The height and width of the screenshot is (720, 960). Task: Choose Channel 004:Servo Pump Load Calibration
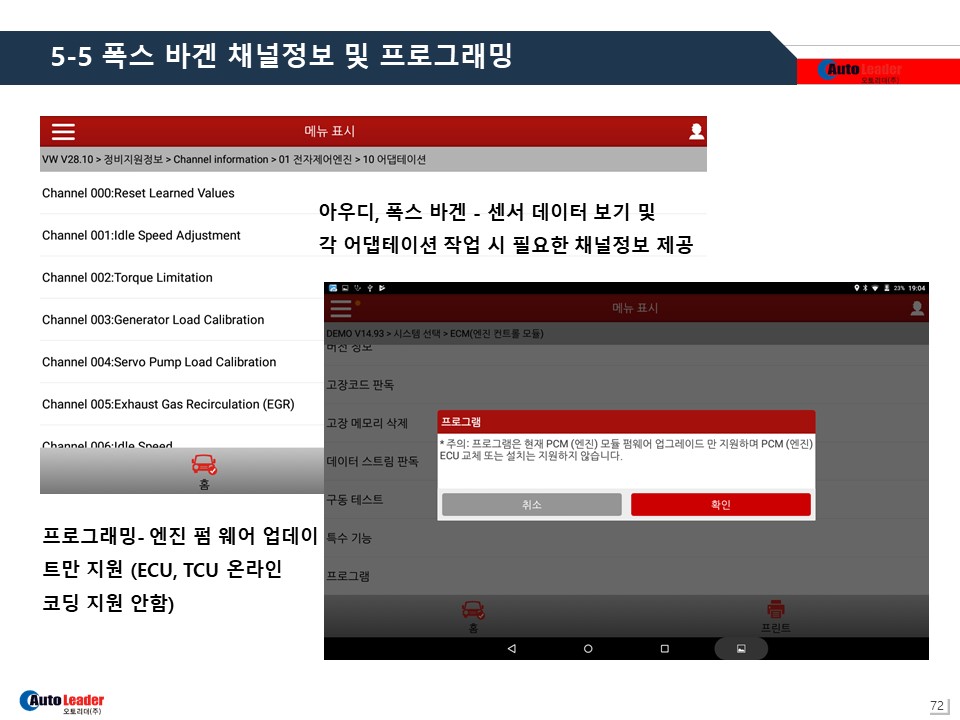click(182, 362)
